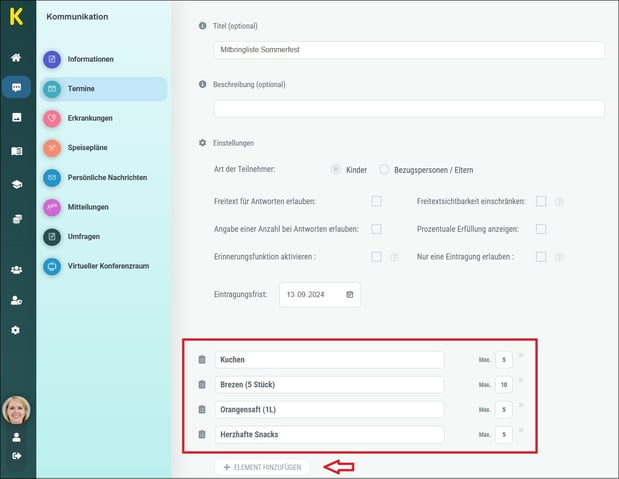Open the open-book icon in the sidebar

click(17, 151)
